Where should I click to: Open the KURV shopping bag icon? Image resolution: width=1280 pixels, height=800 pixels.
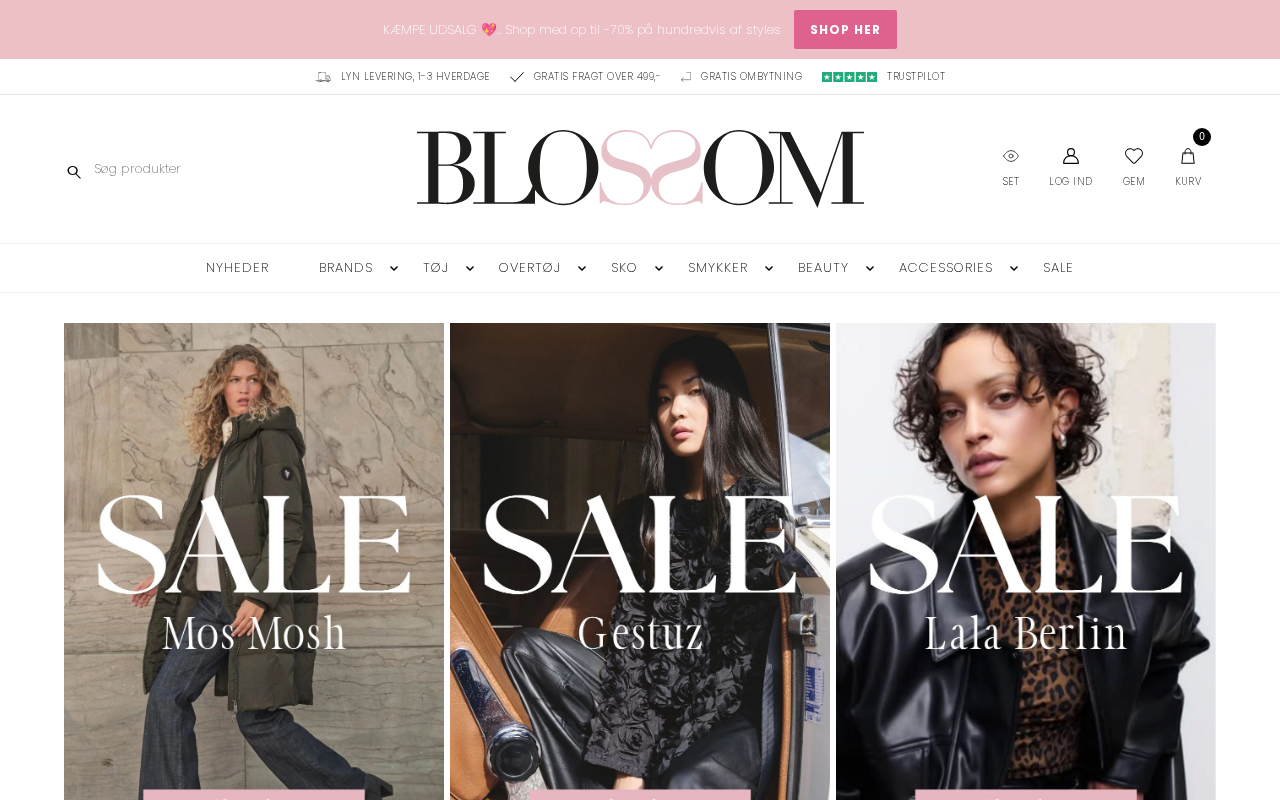(x=1188, y=156)
